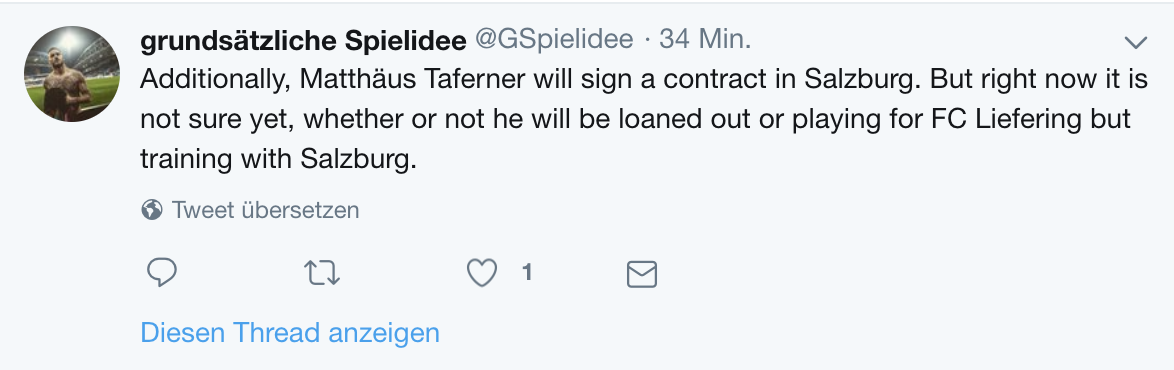Click the tweet's last line training with Salzburg
The image size is (1174, 370).
(x=278, y=159)
